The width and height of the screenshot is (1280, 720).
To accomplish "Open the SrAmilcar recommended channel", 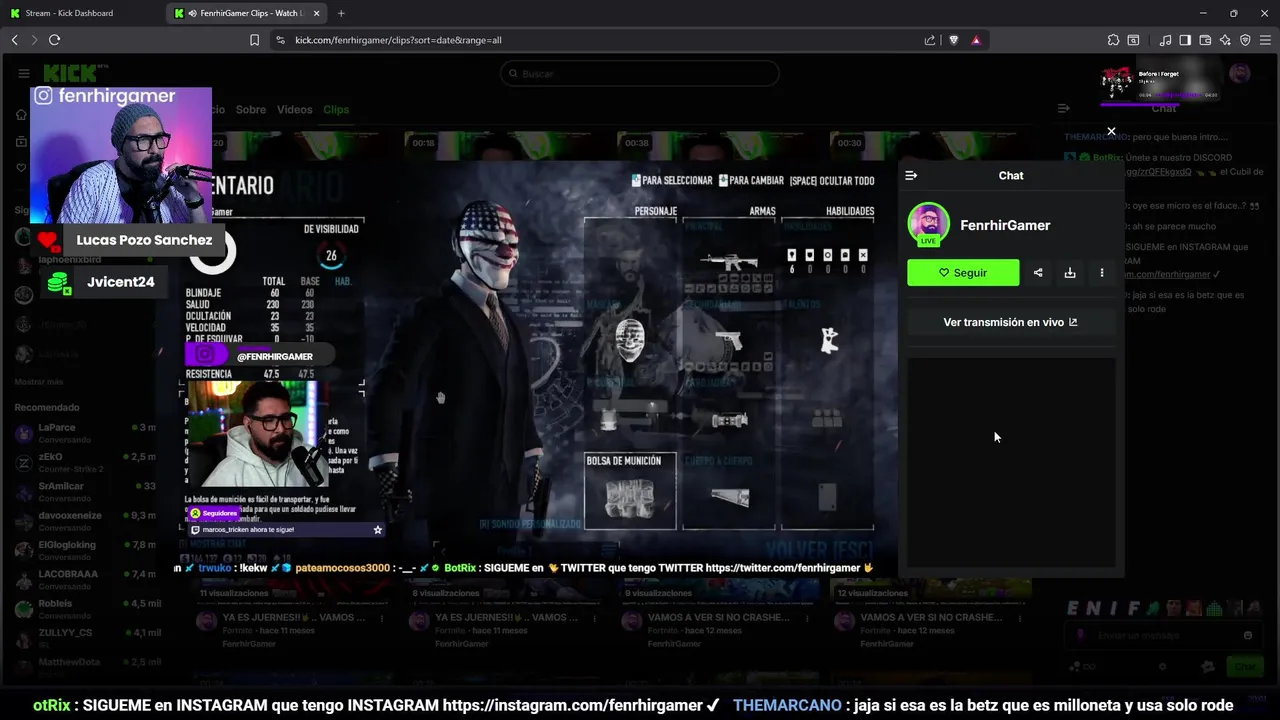I will click(x=86, y=491).
